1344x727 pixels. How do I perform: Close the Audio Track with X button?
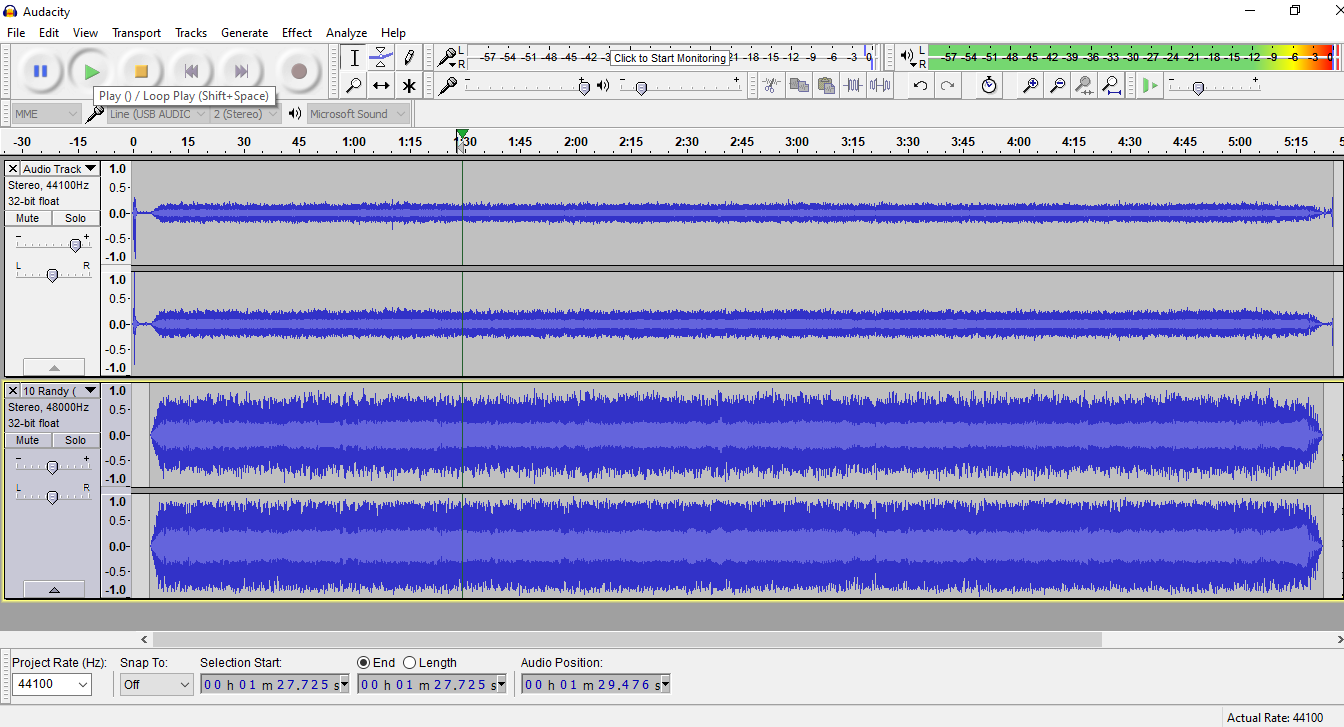[13, 169]
